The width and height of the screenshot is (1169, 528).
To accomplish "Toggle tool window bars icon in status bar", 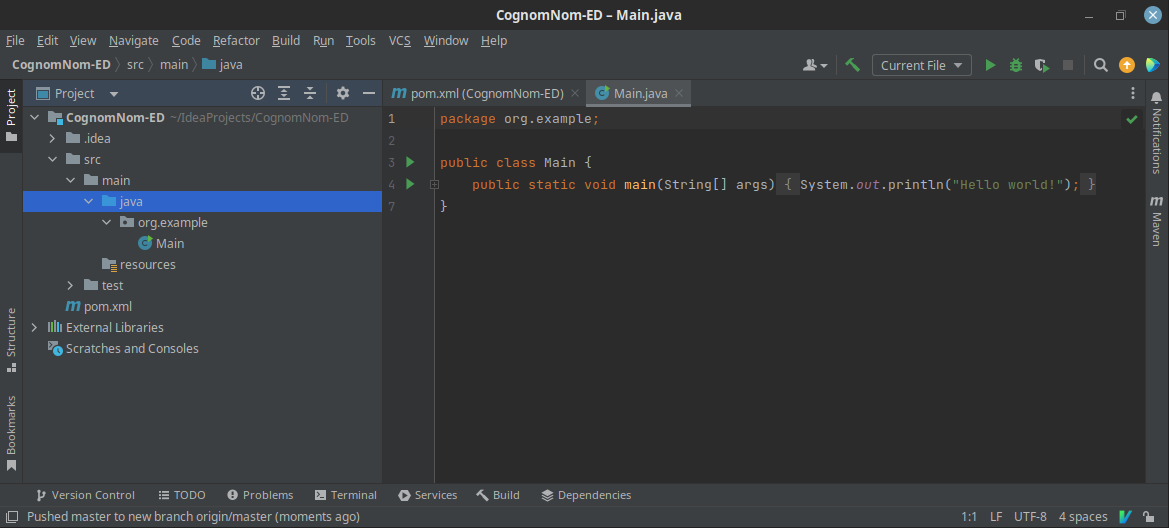I will pyautogui.click(x=12, y=516).
